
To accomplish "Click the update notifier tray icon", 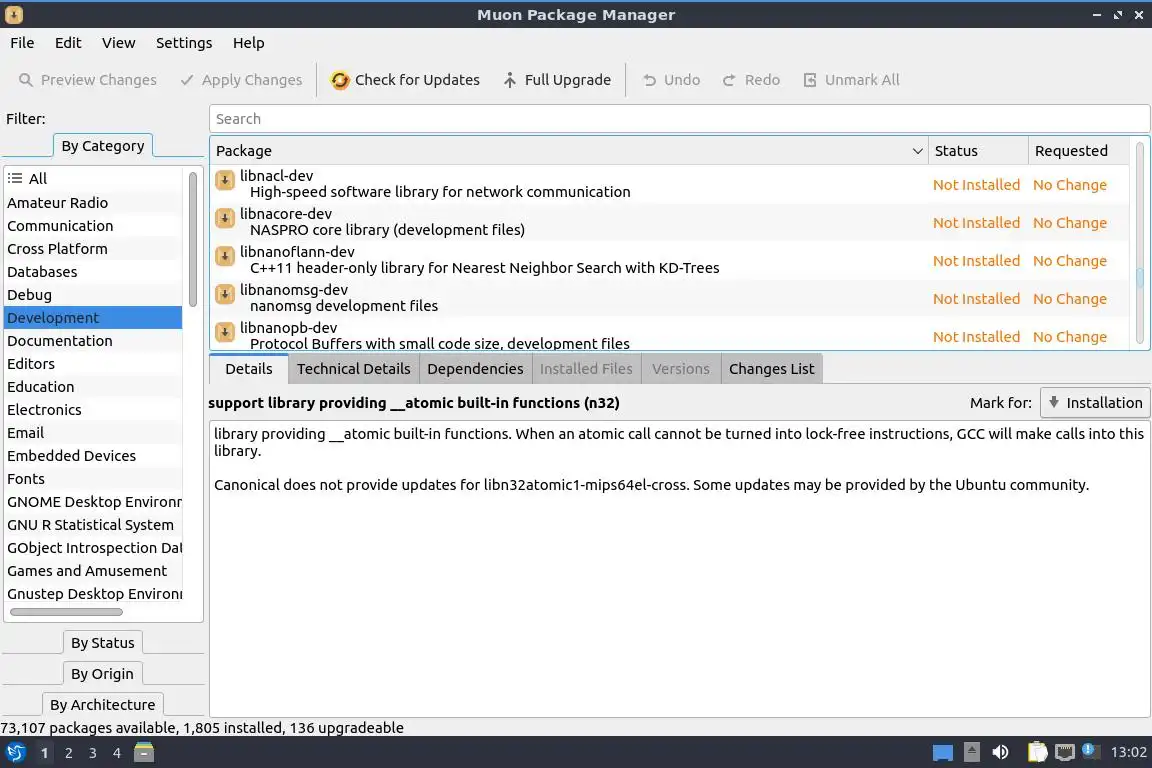I will tap(1091, 751).
